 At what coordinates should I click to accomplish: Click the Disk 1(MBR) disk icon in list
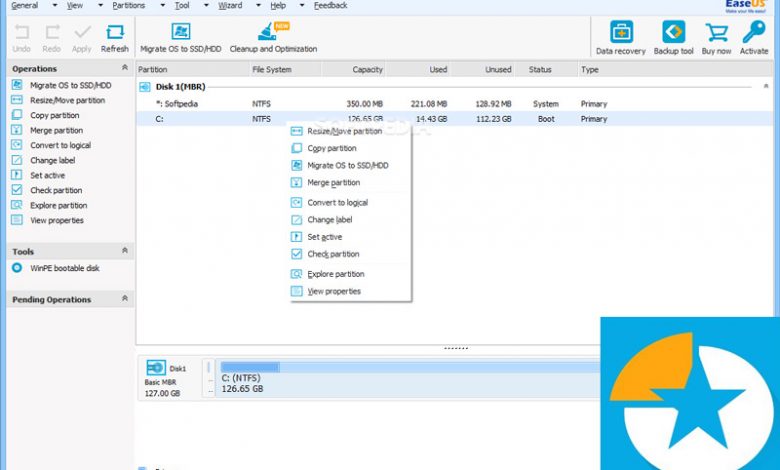(x=145, y=87)
